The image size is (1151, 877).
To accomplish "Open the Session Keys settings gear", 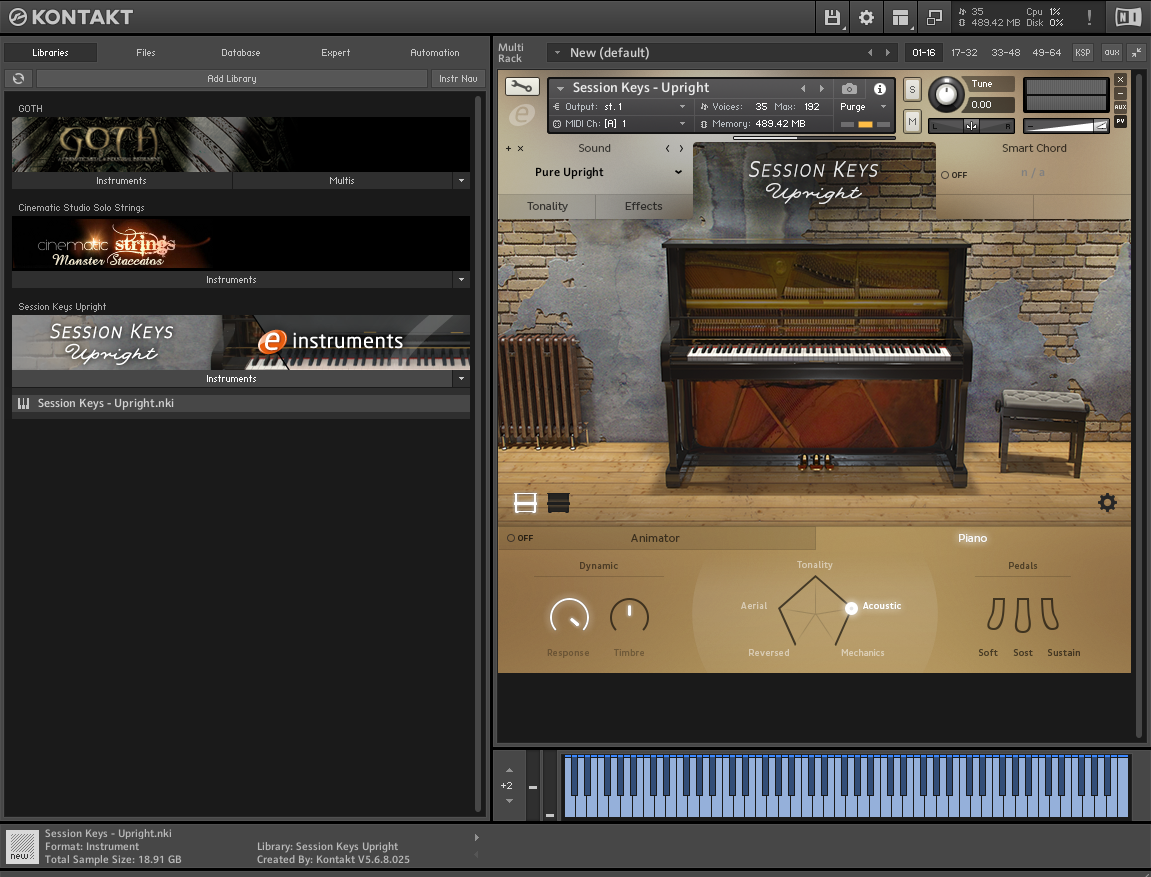I will [1107, 503].
